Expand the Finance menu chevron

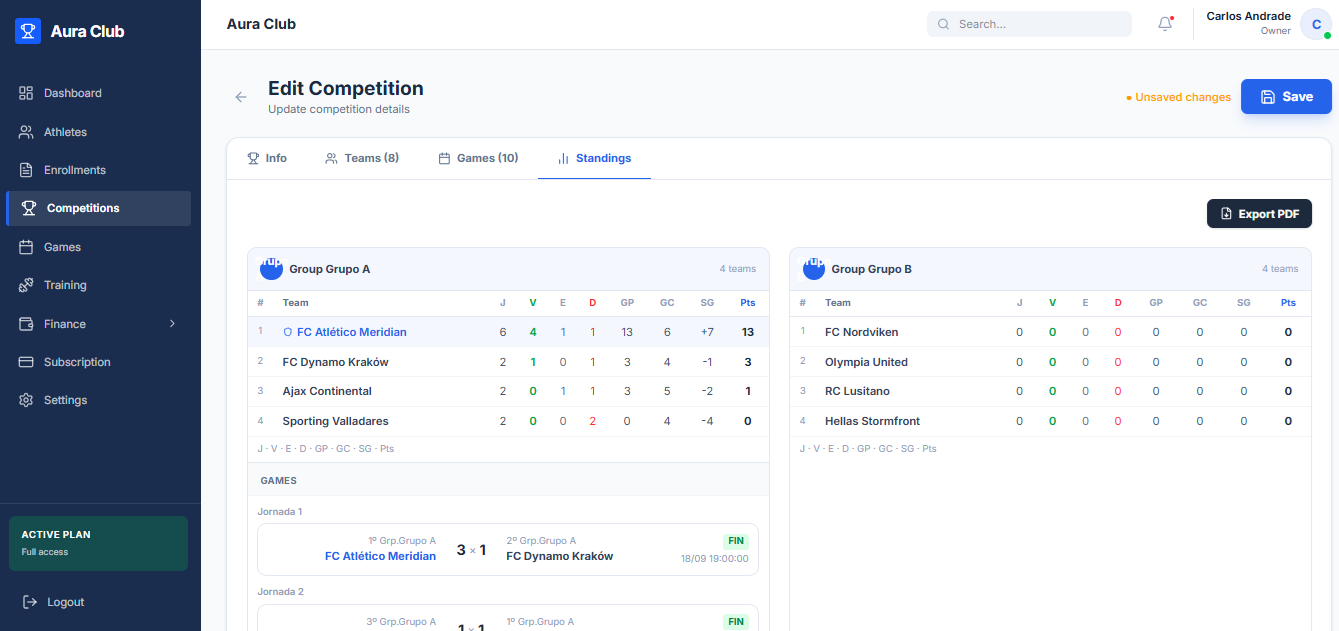(172, 324)
